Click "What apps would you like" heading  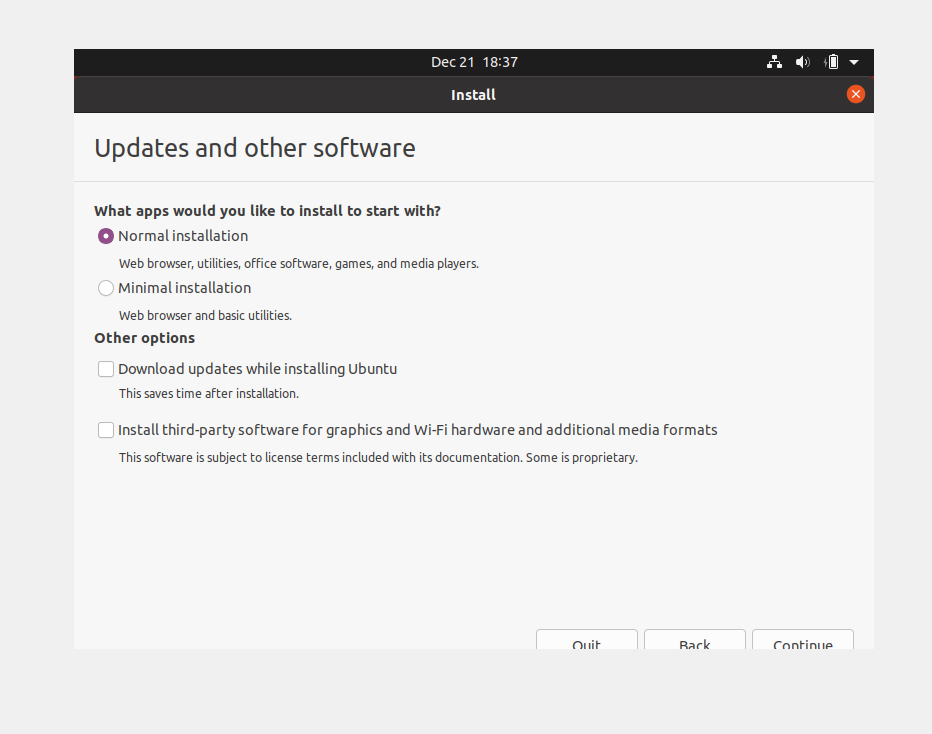(x=267, y=211)
